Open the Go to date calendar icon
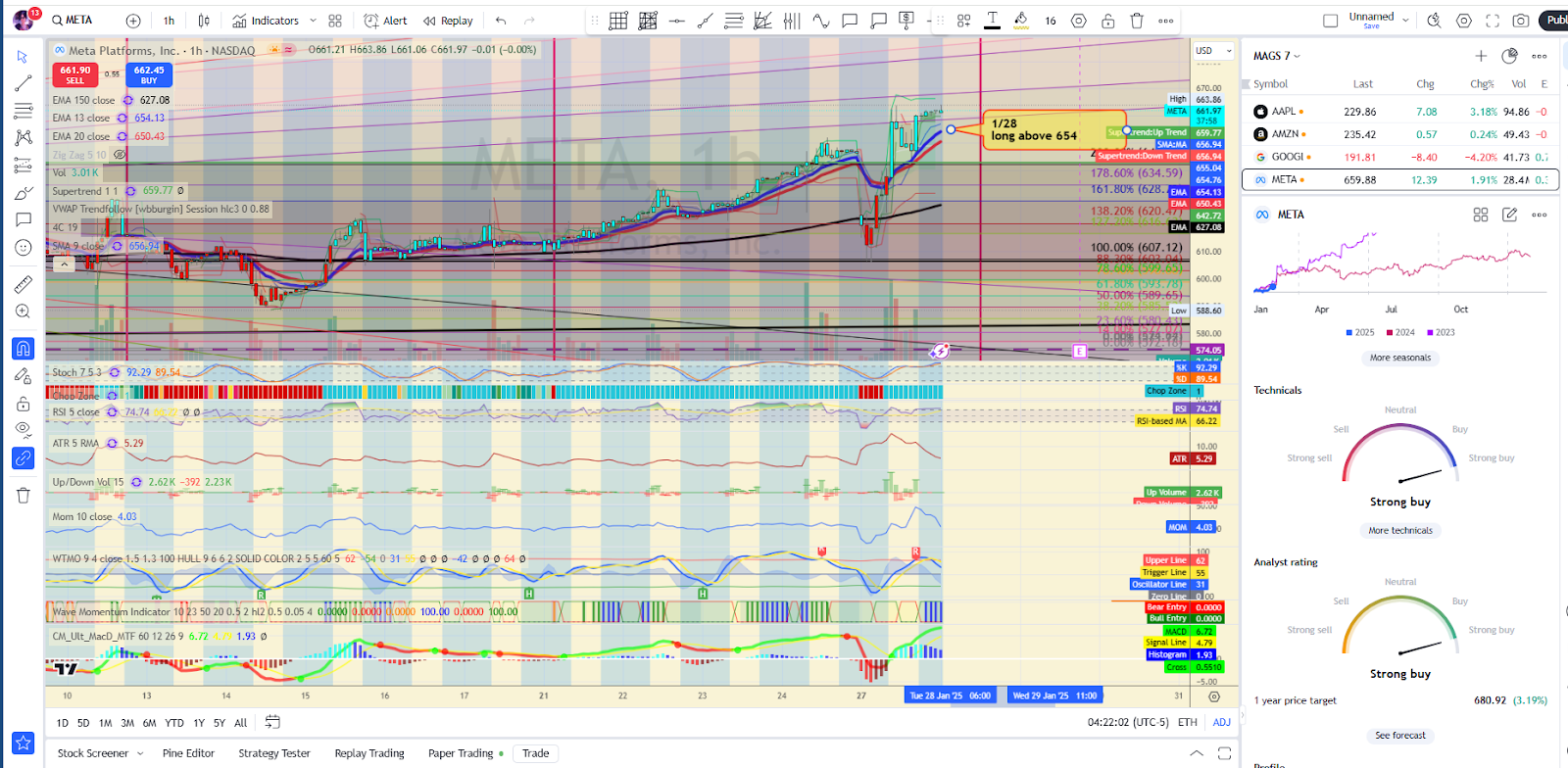1568x768 pixels. coord(272,722)
